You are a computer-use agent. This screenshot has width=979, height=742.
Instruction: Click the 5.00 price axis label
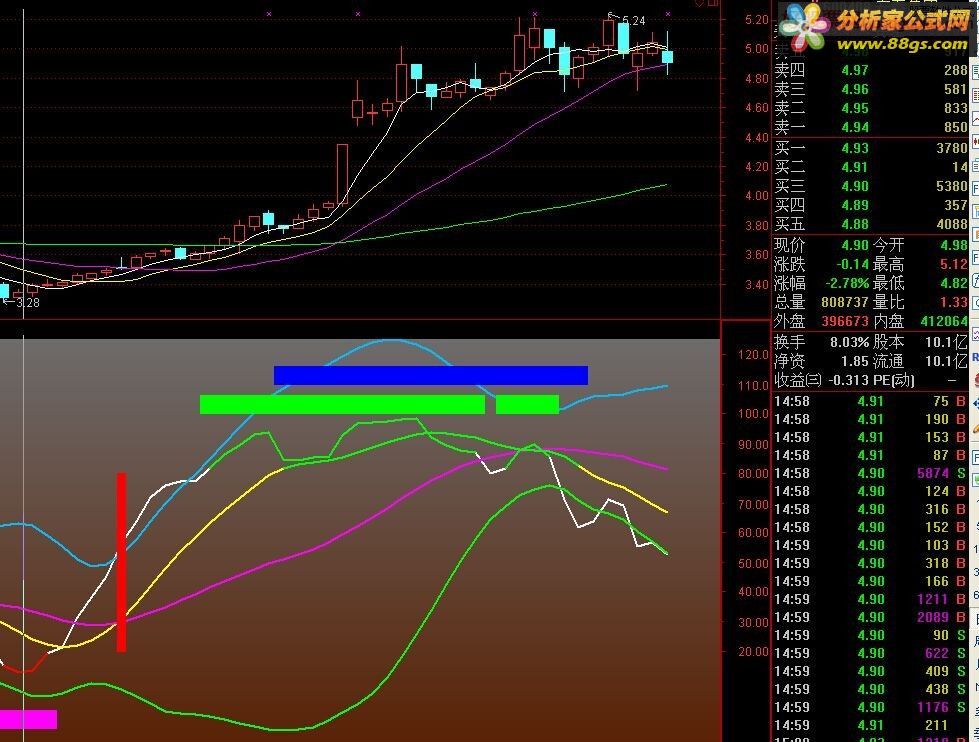pos(757,49)
